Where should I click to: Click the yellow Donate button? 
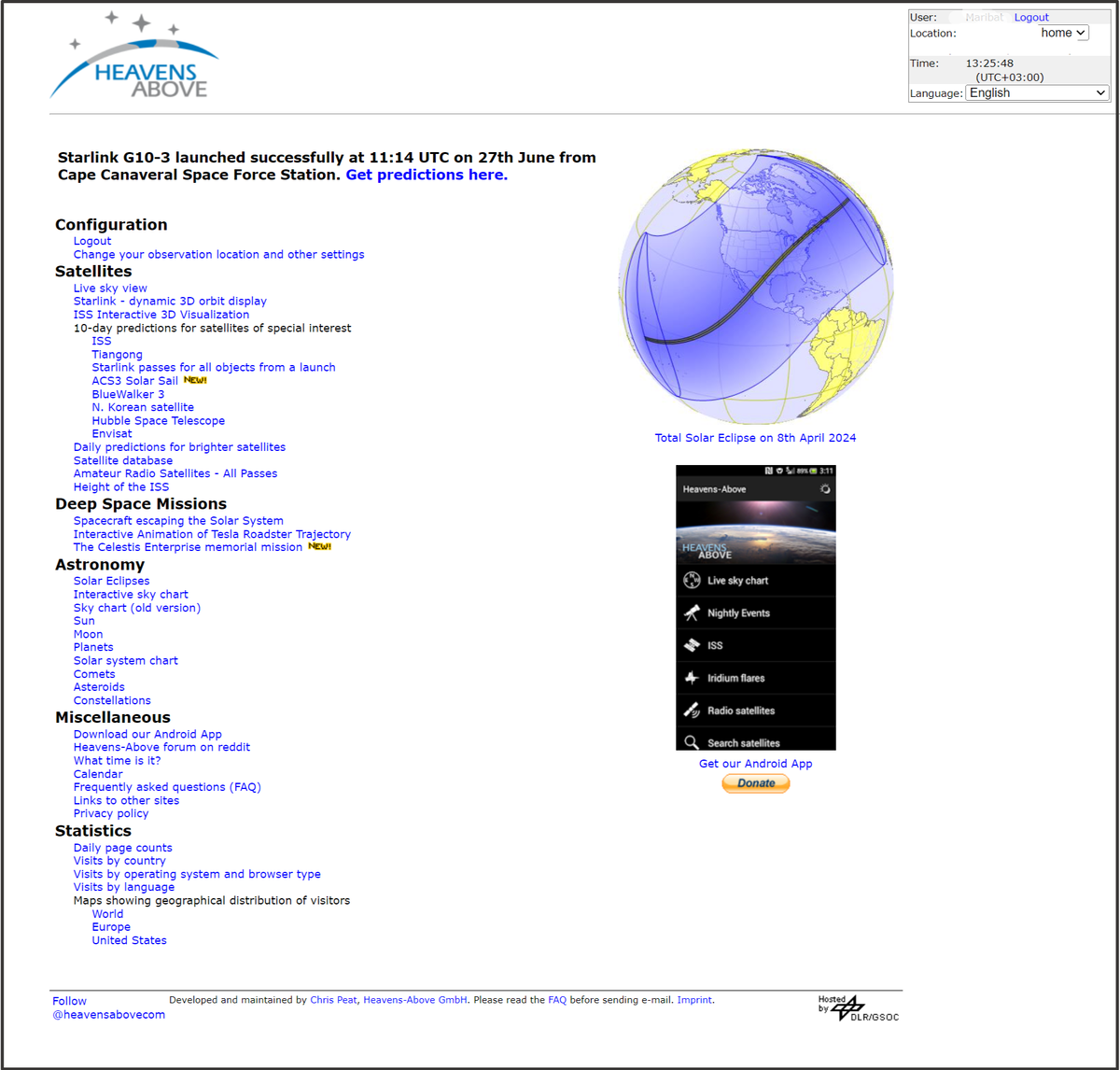(x=756, y=783)
